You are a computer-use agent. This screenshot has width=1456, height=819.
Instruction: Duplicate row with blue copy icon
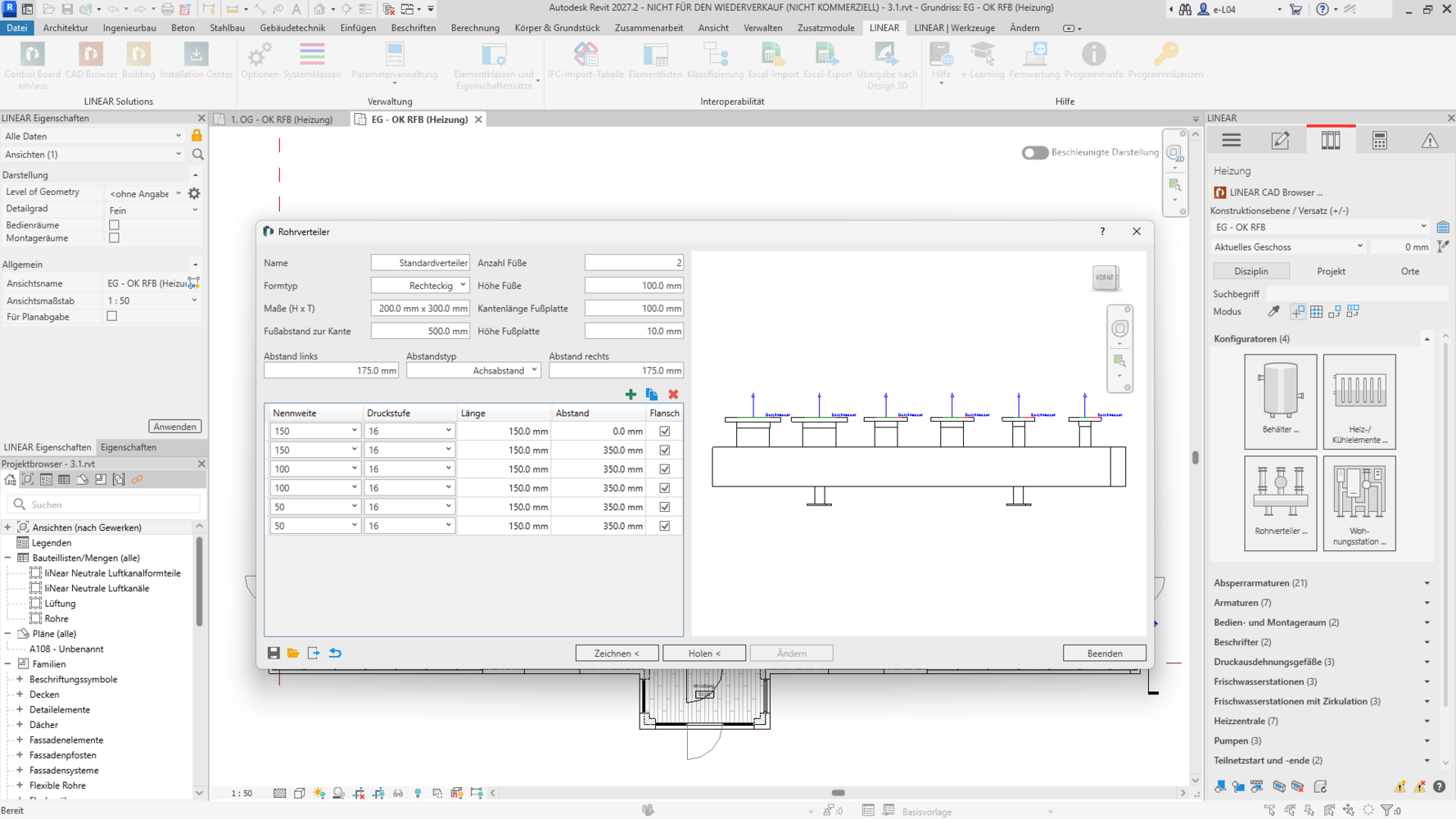(652, 395)
